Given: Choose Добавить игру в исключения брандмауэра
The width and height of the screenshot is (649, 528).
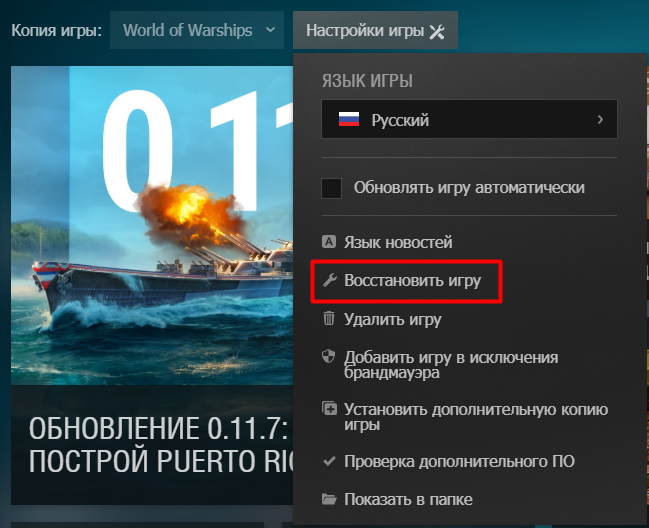Looking at the screenshot, I should coord(440,365).
